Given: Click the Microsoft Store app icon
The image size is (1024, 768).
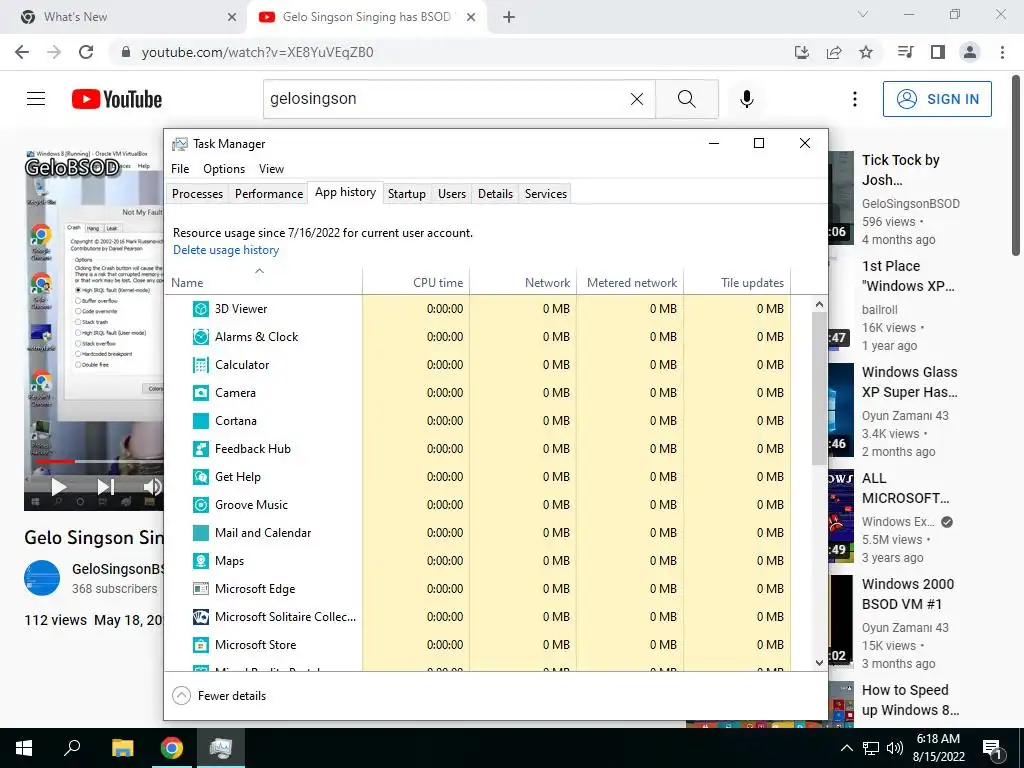Looking at the screenshot, I should (200, 645).
